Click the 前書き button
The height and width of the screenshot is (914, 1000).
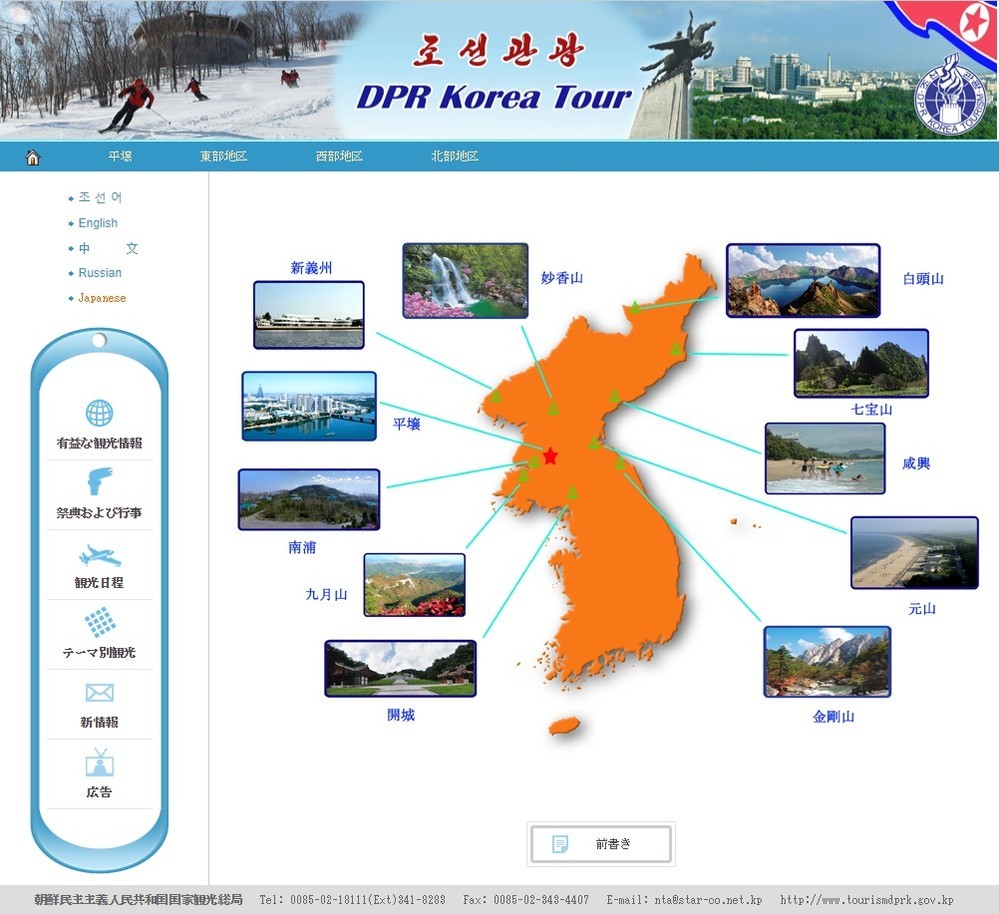pyautogui.click(x=600, y=843)
